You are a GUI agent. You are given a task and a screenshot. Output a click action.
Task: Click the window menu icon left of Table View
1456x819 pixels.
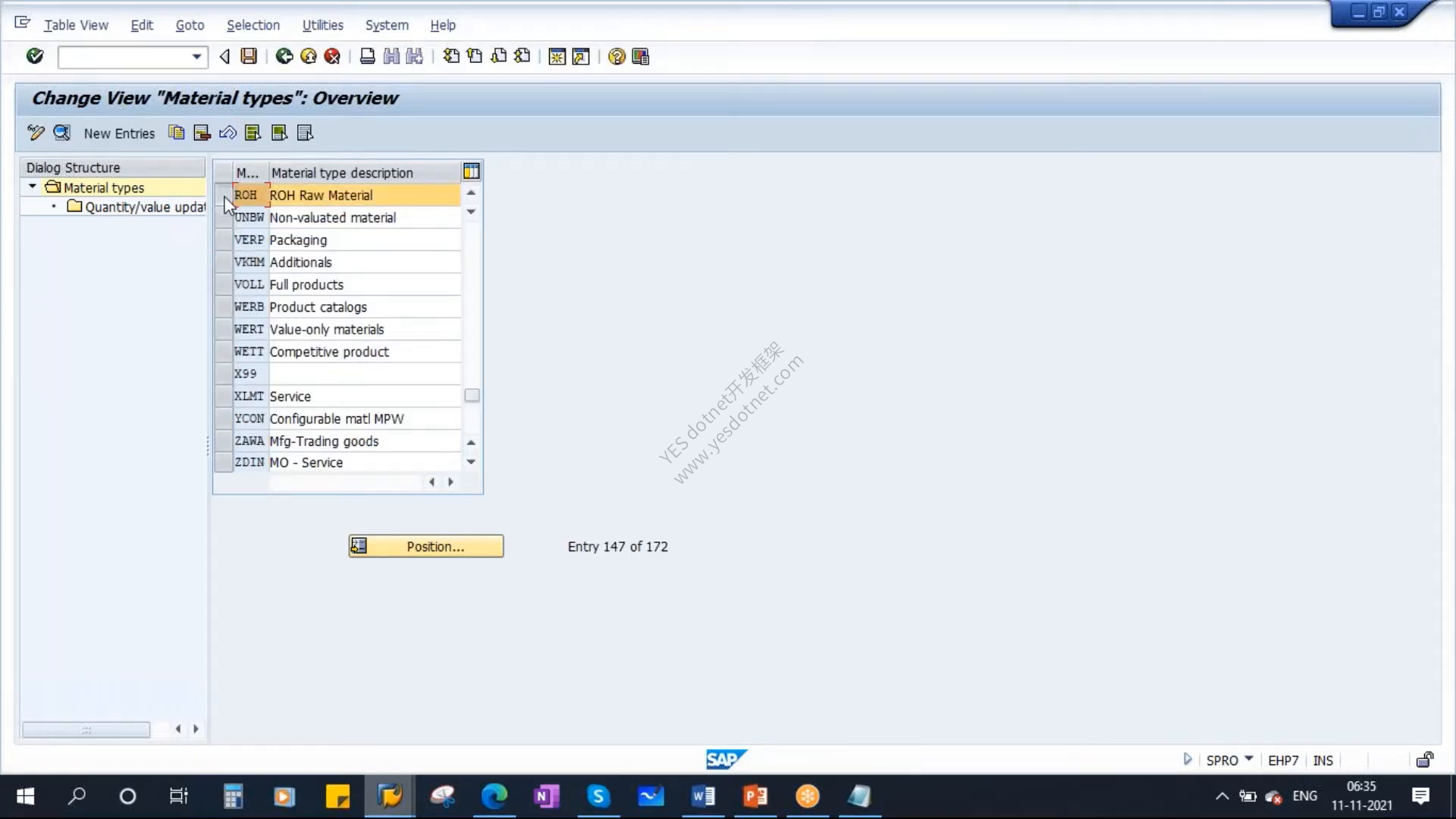click(22, 23)
